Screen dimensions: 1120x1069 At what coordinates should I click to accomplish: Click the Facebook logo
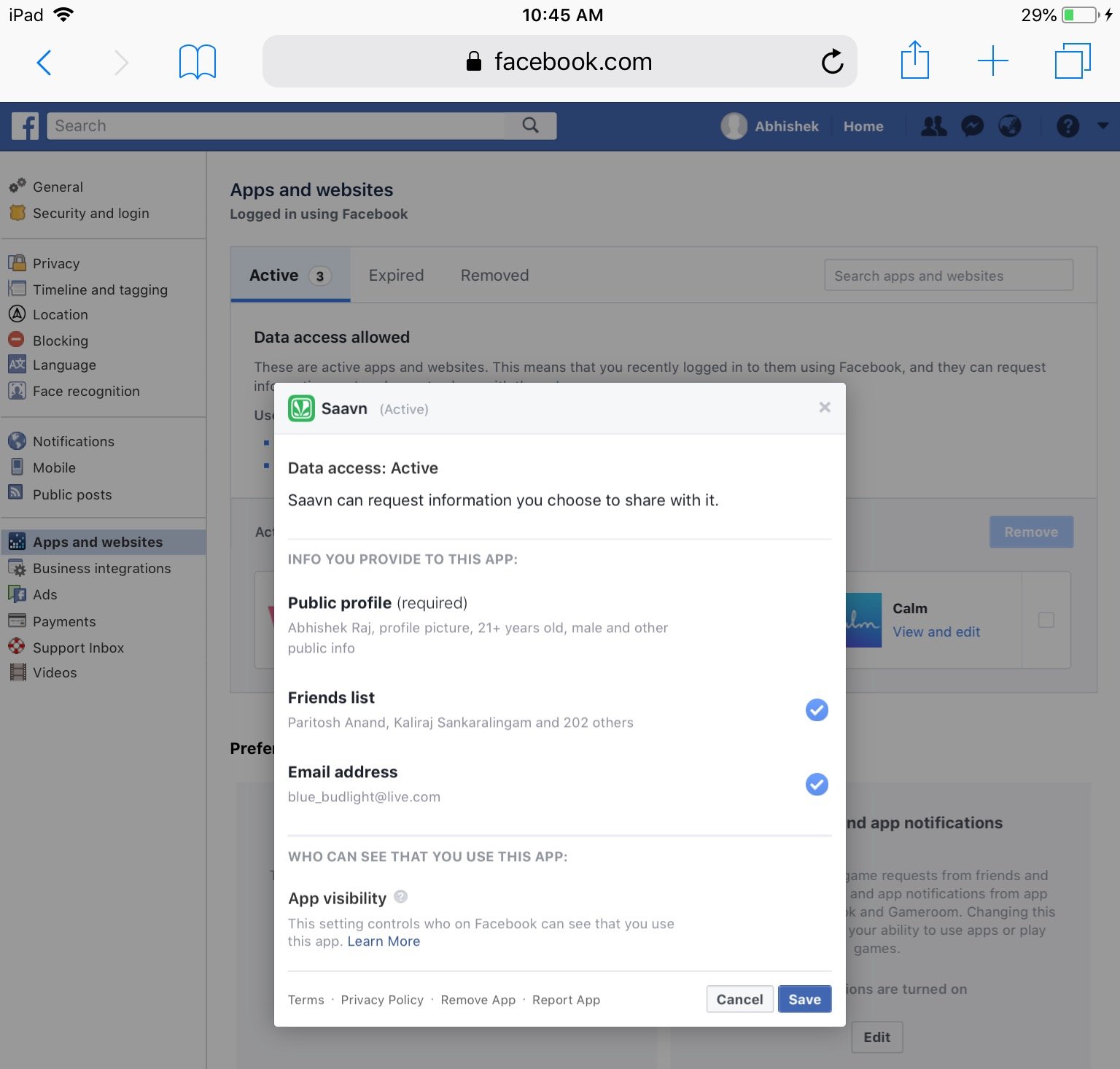coord(25,125)
